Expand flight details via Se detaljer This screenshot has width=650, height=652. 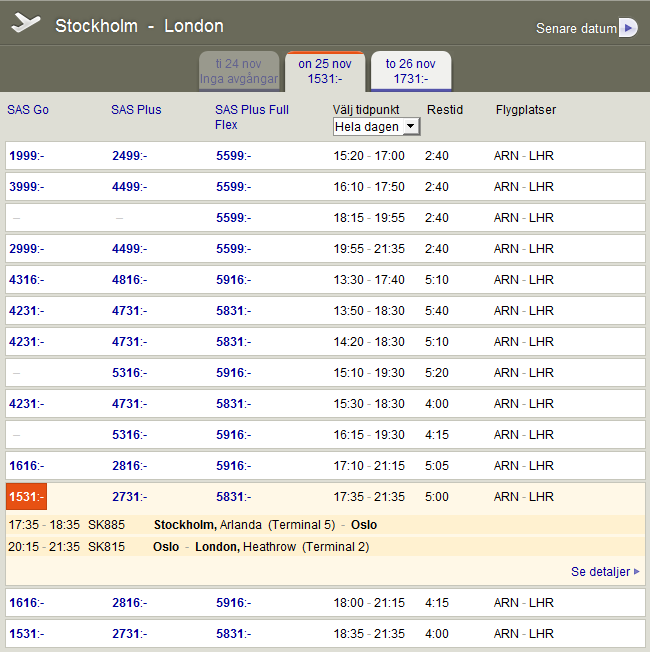[x=604, y=572]
